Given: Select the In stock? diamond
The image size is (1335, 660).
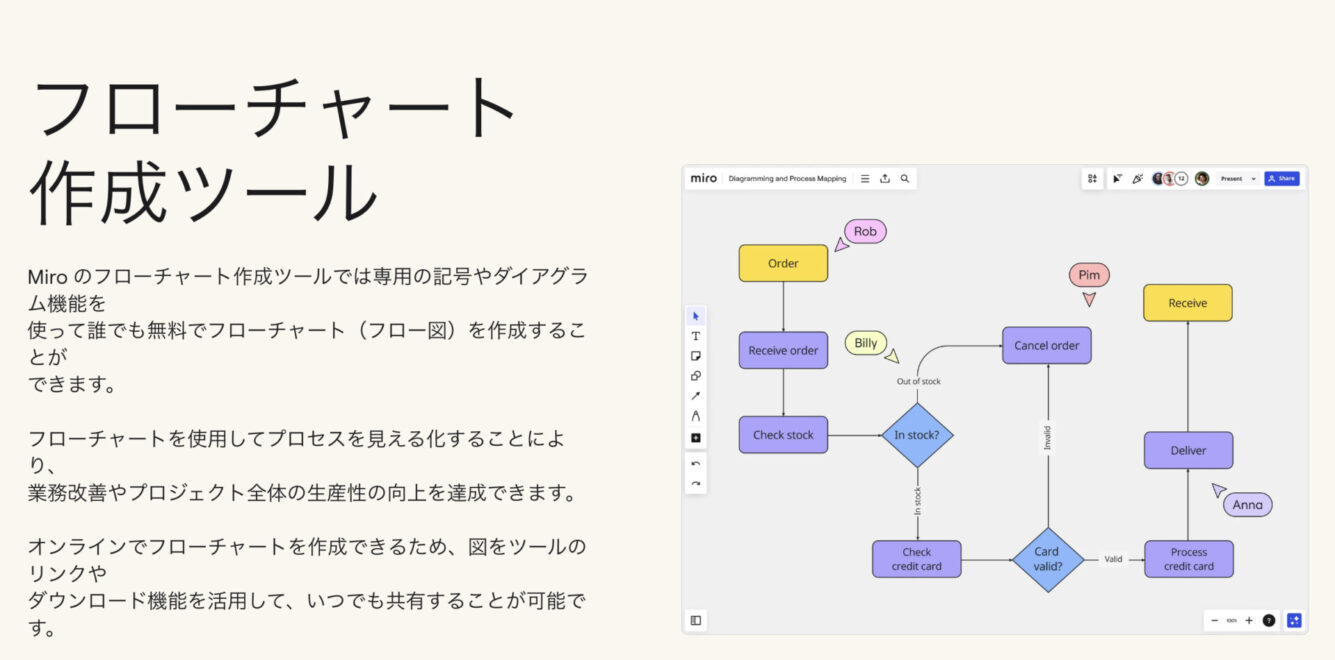Looking at the screenshot, I should tap(918, 435).
